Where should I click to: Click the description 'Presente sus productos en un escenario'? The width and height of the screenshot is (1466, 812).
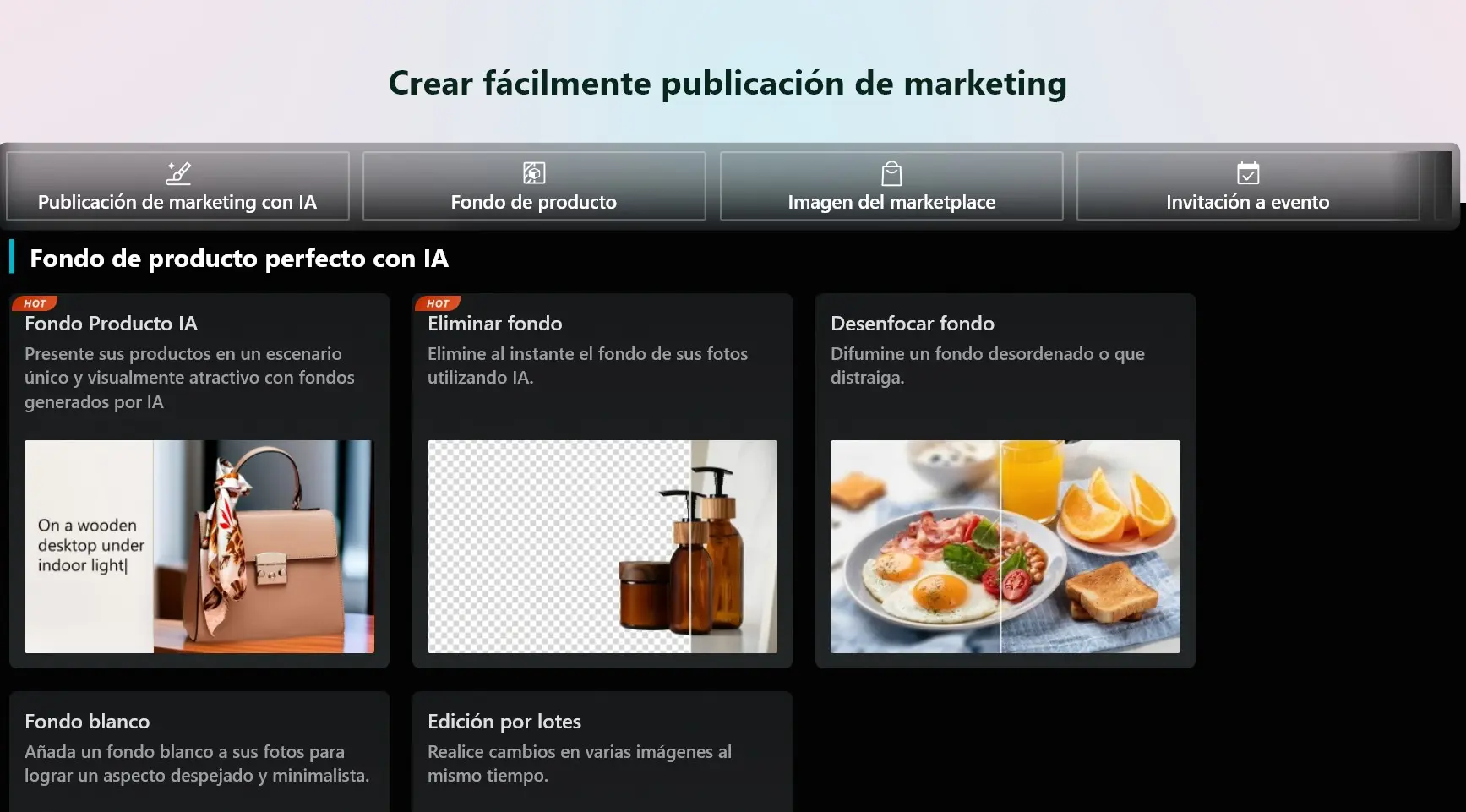click(183, 354)
